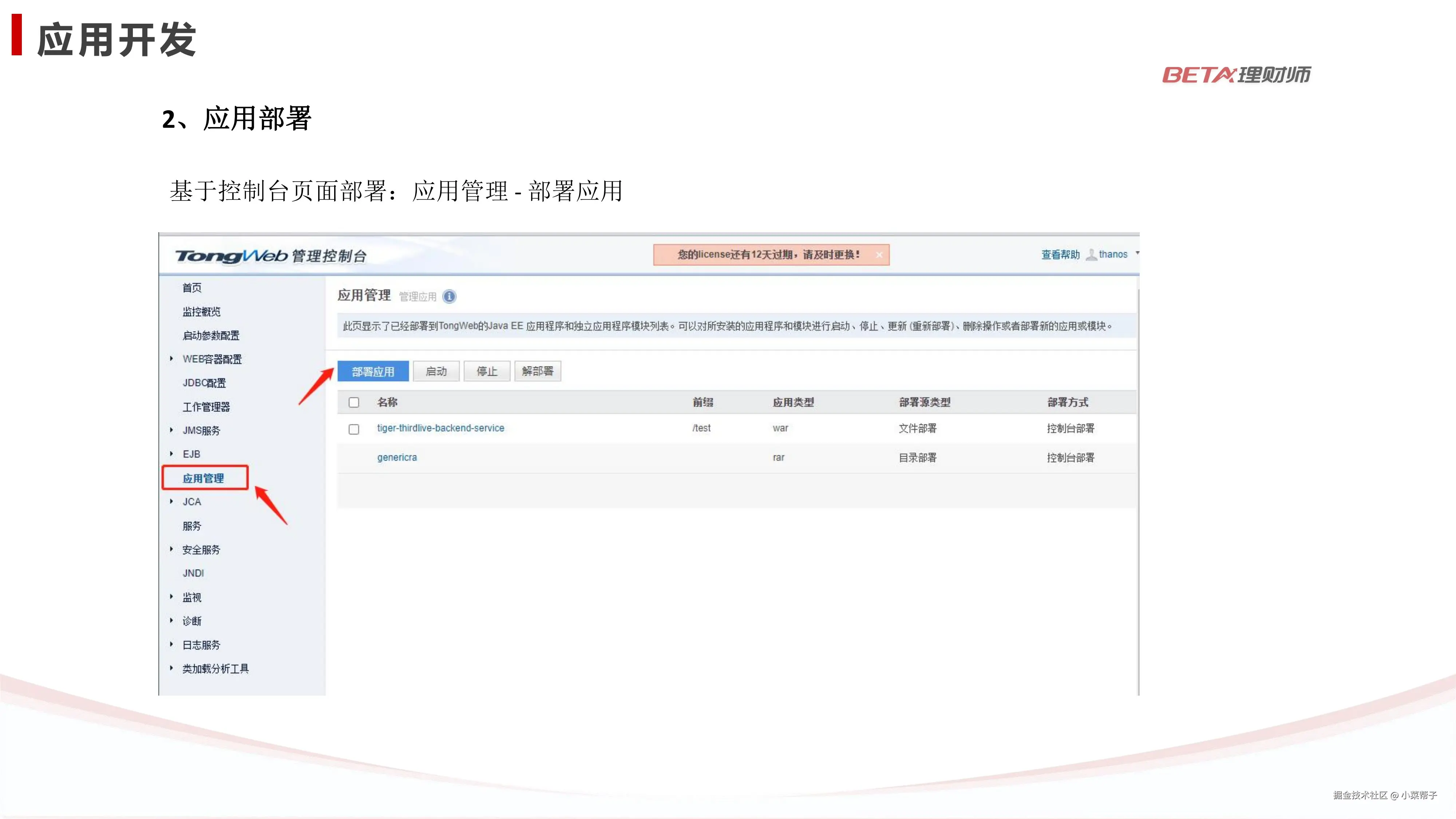Open the thanos user dropdown arrow
1456x819 pixels.
point(1137,253)
